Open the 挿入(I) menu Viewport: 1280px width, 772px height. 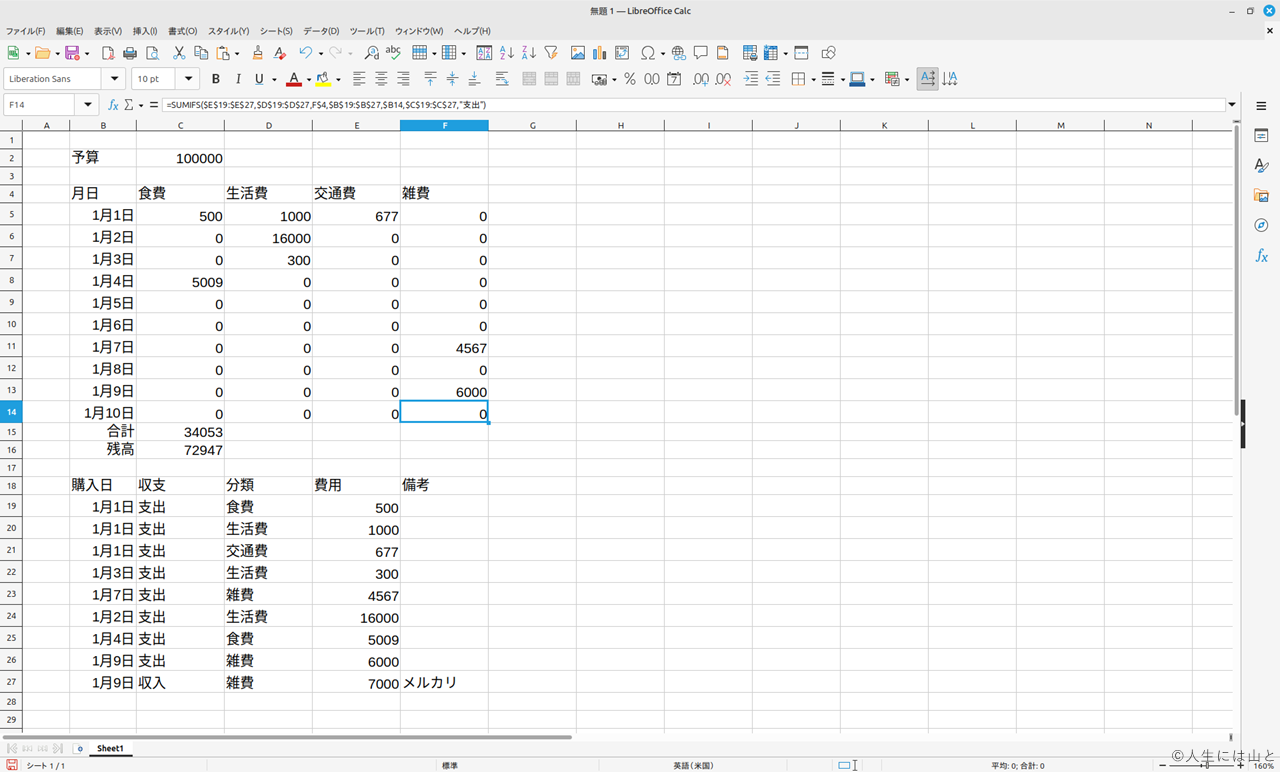point(145,31)
